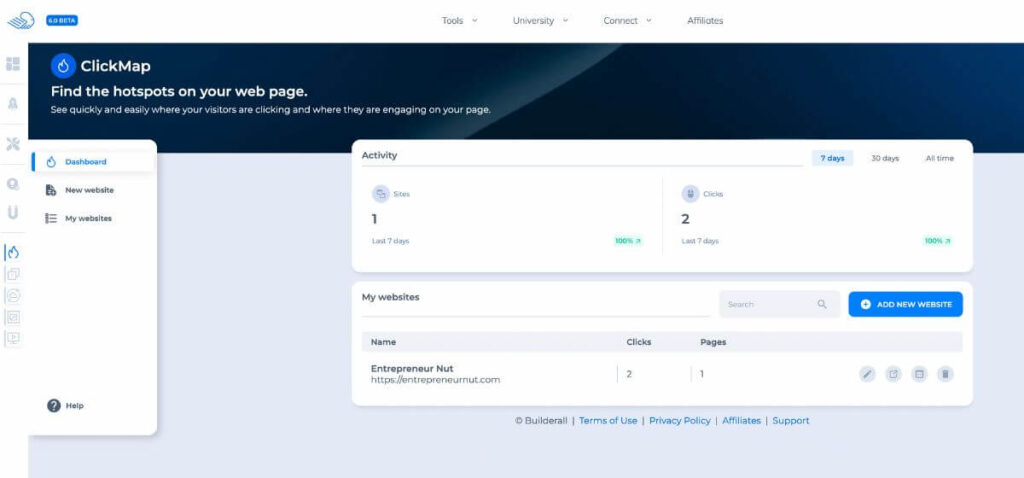The image size is (1024, 478).
Task: Click the edit pencil icon for Entrepreneur Nut
Action: (867, 374)
